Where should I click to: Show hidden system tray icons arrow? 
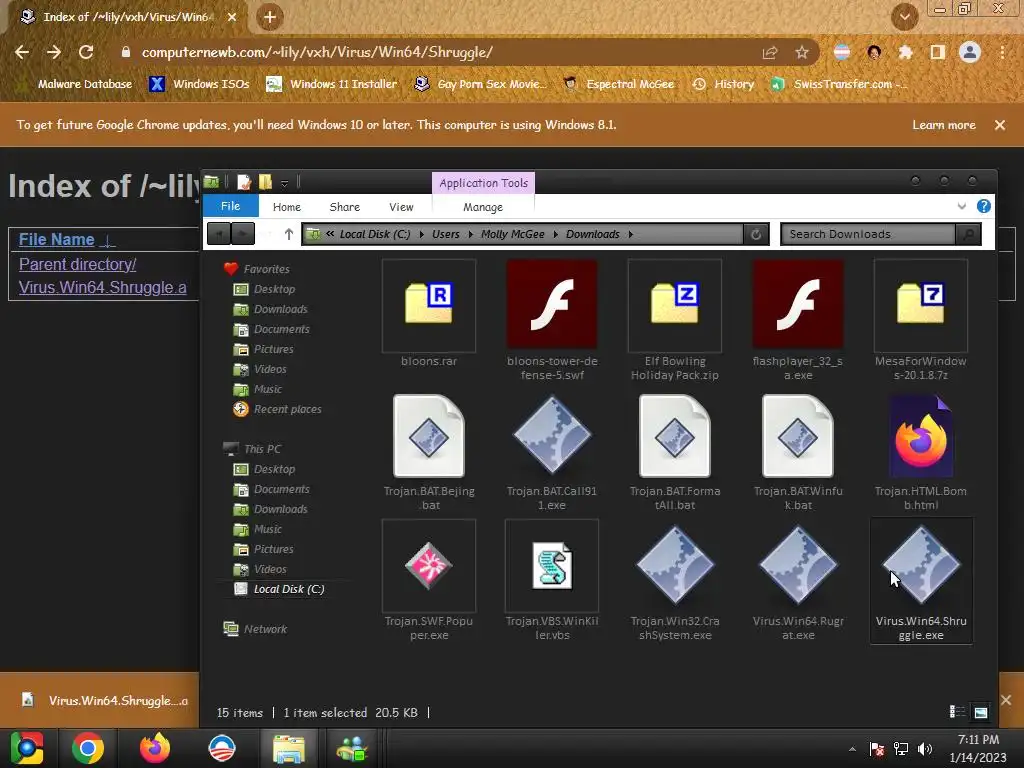852,748
